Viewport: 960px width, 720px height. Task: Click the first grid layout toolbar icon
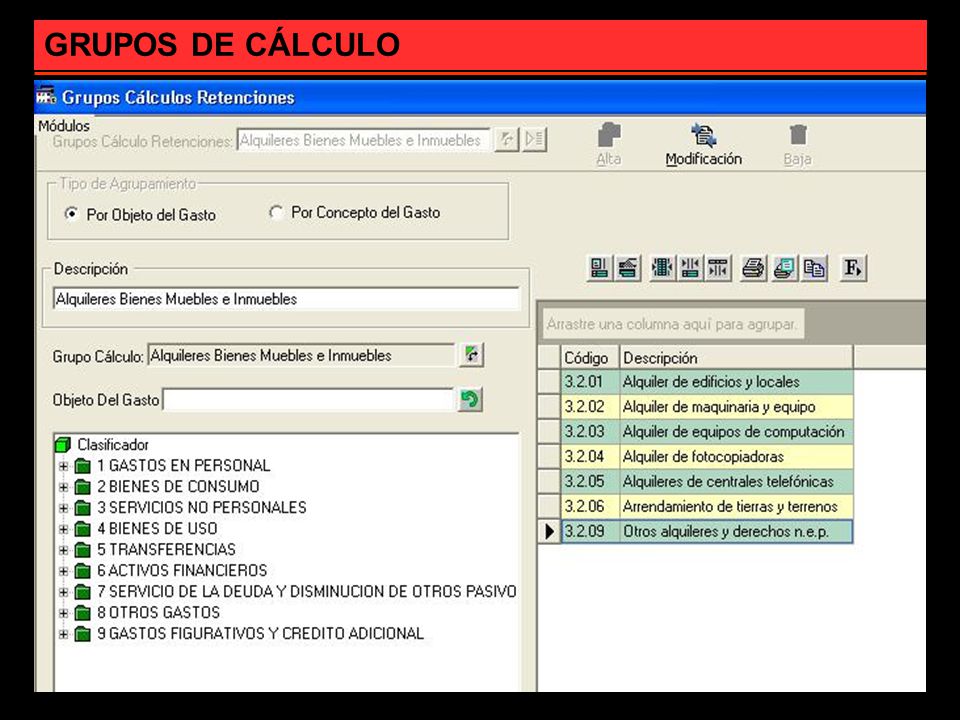[x=599, y=268]
